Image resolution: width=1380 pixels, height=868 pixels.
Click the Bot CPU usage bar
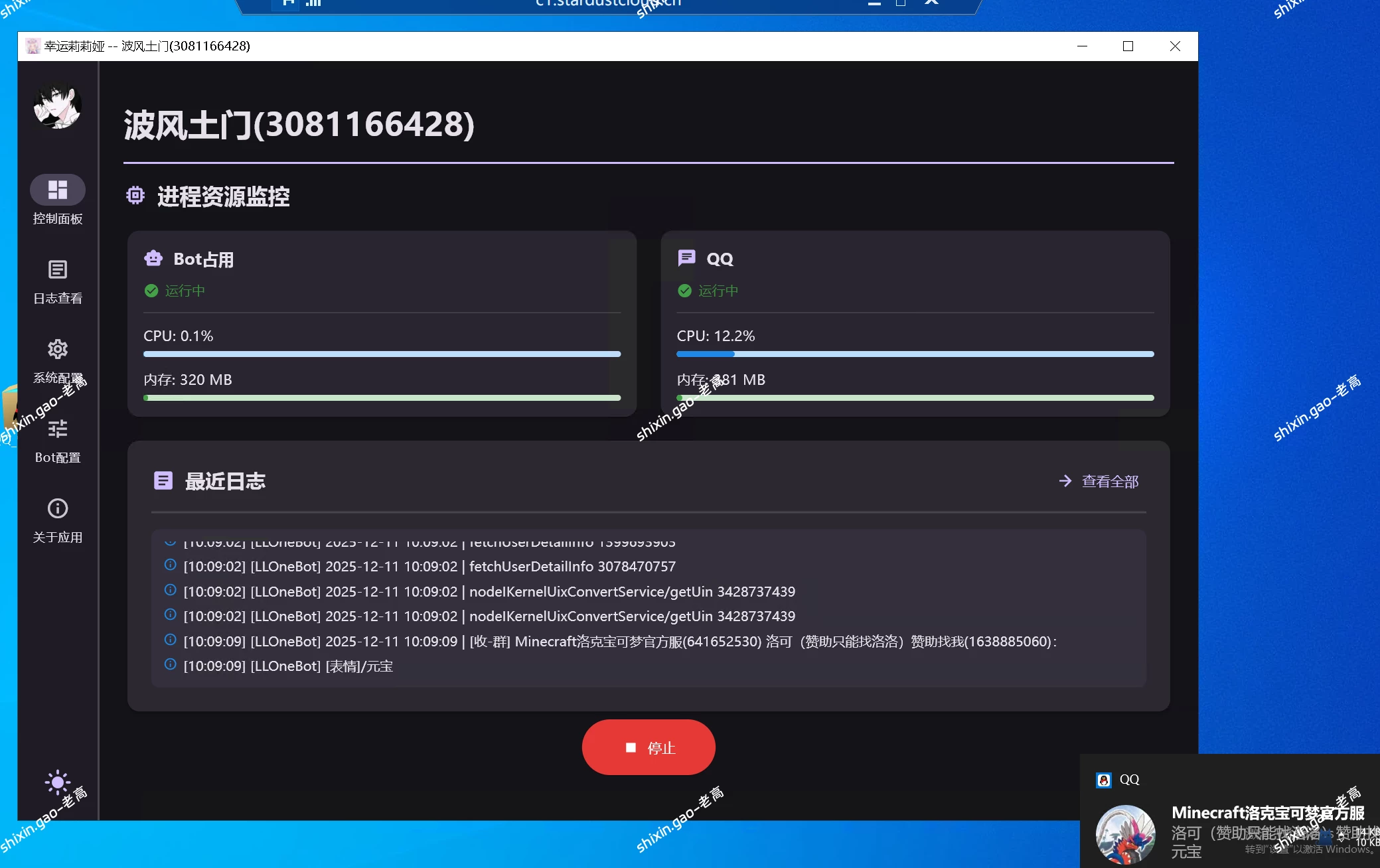coord(382,354)
